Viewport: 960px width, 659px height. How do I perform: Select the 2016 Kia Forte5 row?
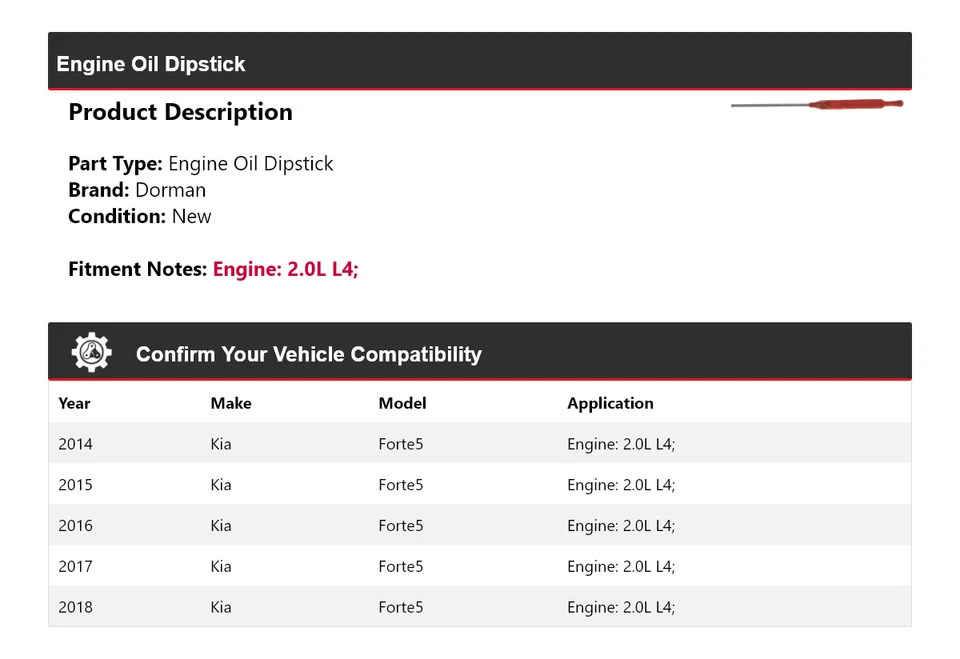pyautogui.click(x=400, y=525)
